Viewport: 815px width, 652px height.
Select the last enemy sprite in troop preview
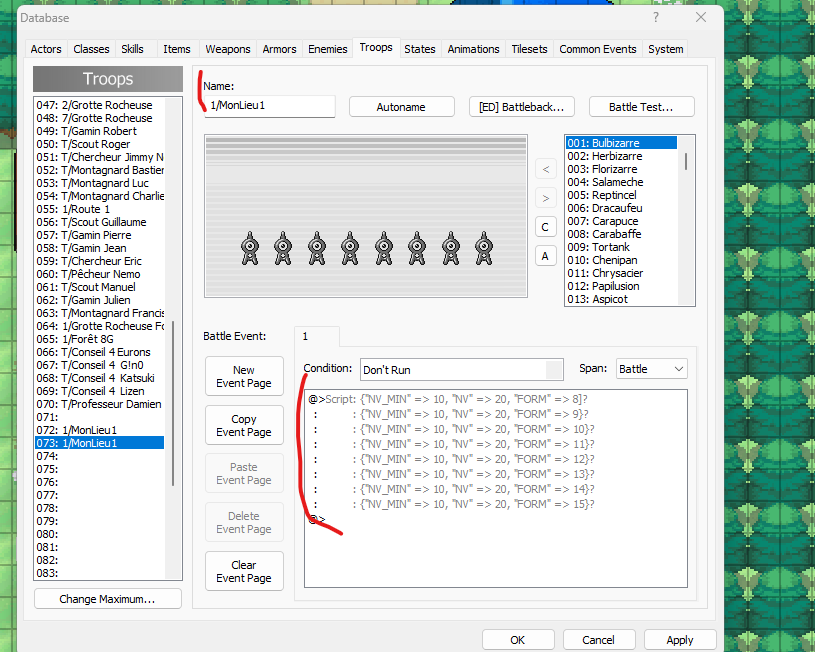[484, 249]
